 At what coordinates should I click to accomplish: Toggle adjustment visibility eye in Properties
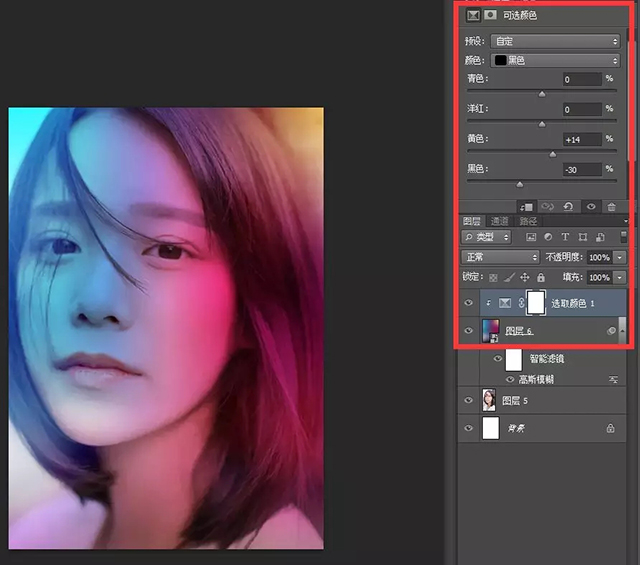pyautogui.click(x=591, y=206)
